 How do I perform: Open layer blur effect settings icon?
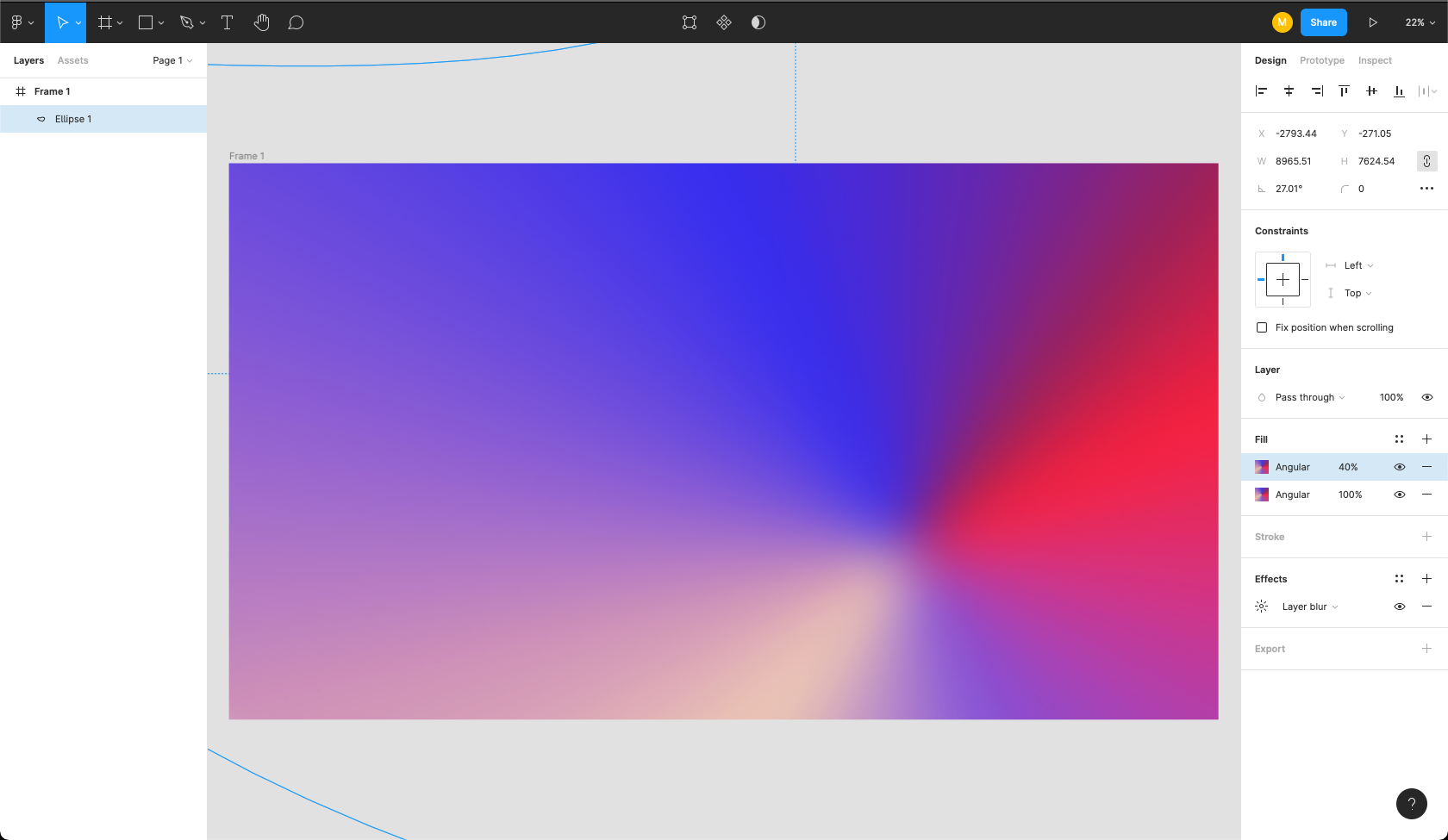coord(1262,607)
